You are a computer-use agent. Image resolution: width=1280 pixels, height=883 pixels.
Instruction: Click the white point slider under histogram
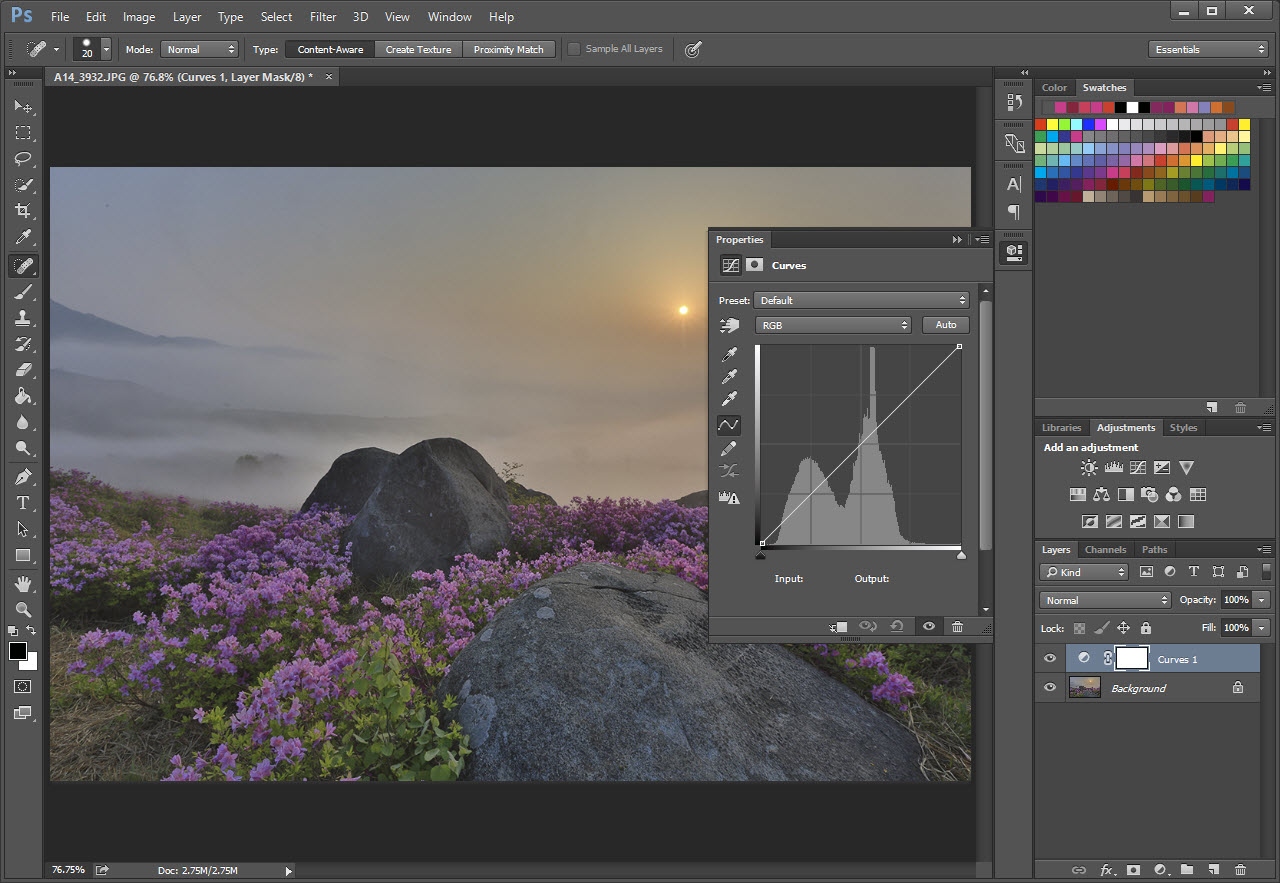pos(961,554)
